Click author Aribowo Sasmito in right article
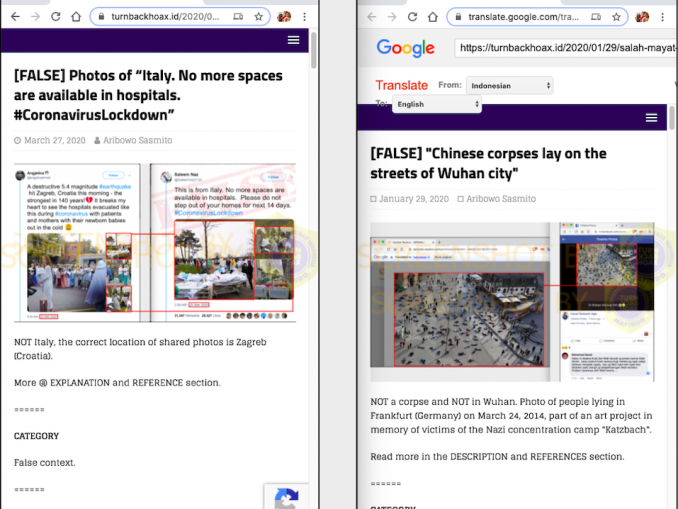 [x=501, y=199]
